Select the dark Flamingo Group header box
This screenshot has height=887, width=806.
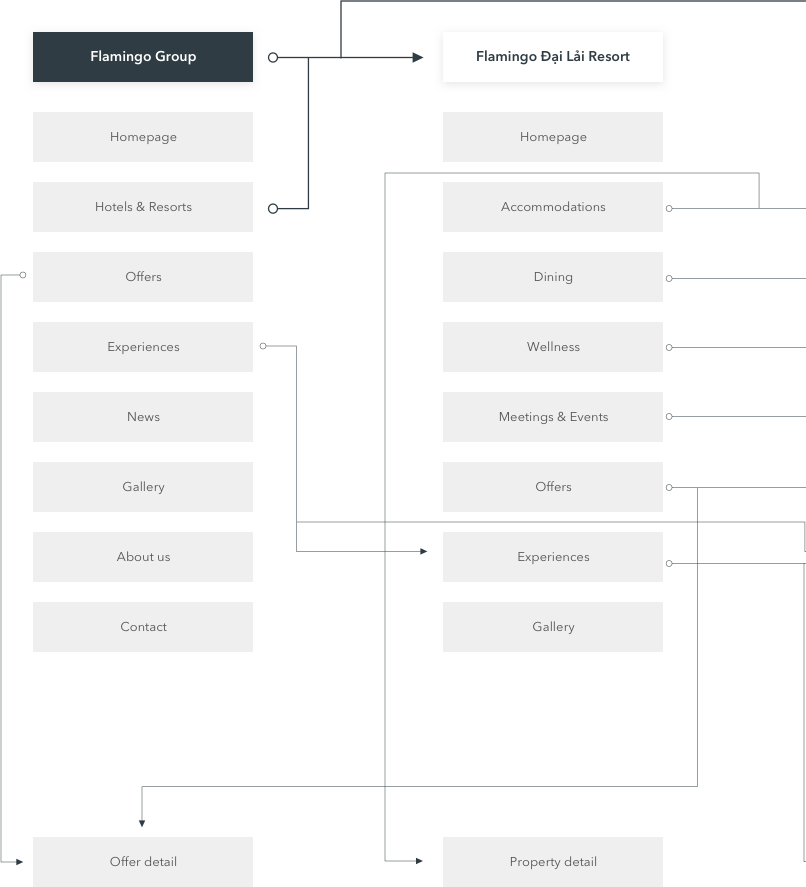click(143, 57)
